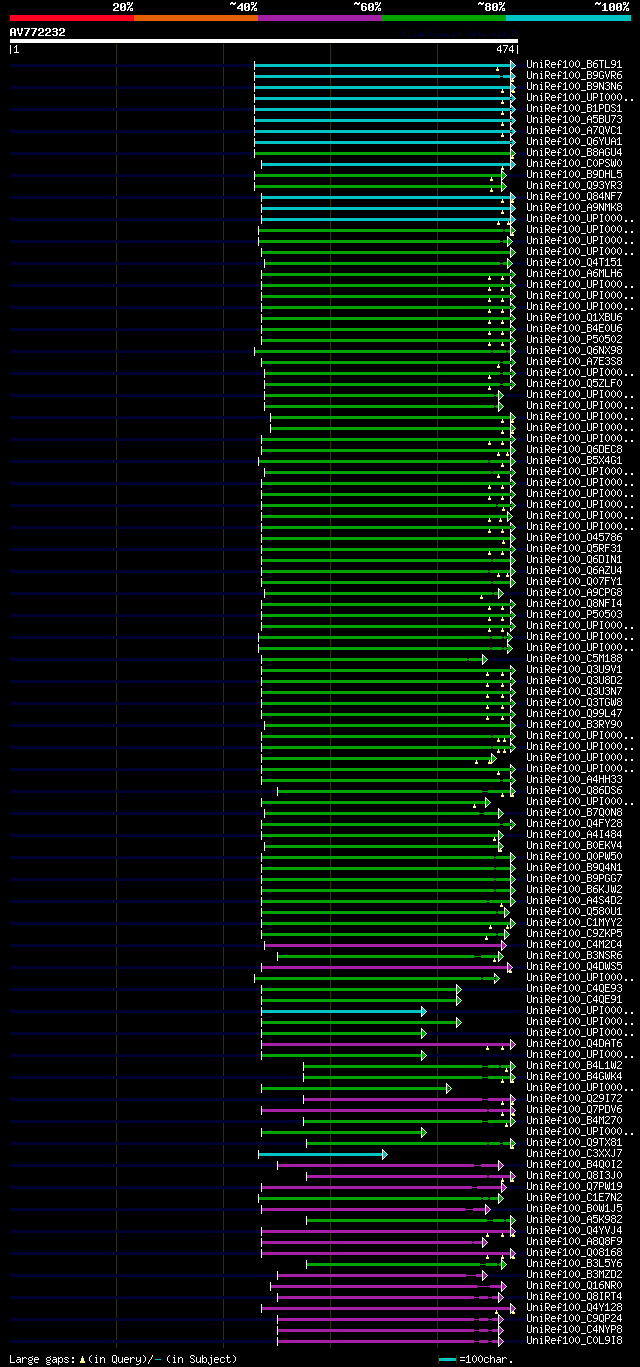Click UniRef100_A7E3S8 label

pyautogui.click(x=576, y=361)
